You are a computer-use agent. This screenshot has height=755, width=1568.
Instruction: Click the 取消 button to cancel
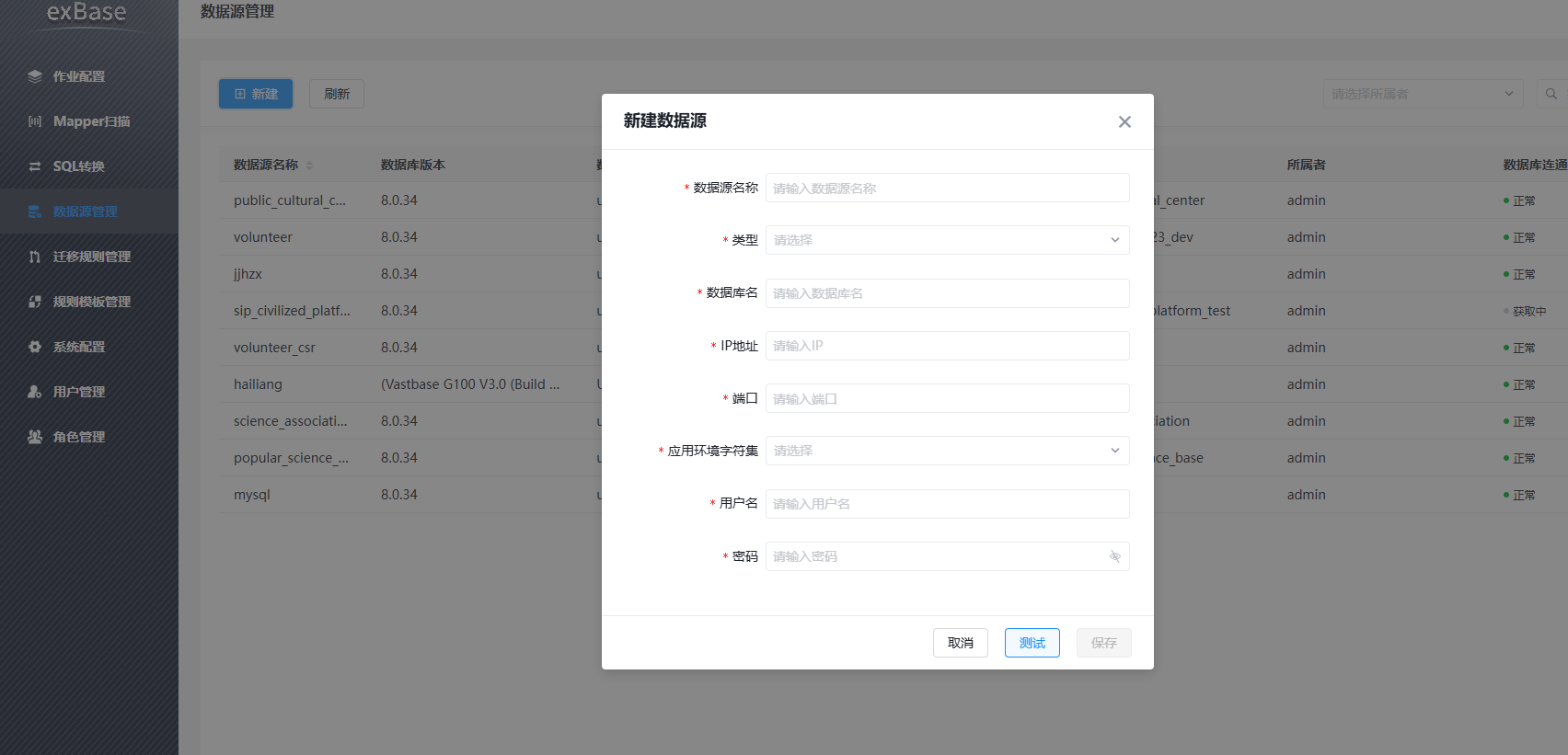(961, 643)
